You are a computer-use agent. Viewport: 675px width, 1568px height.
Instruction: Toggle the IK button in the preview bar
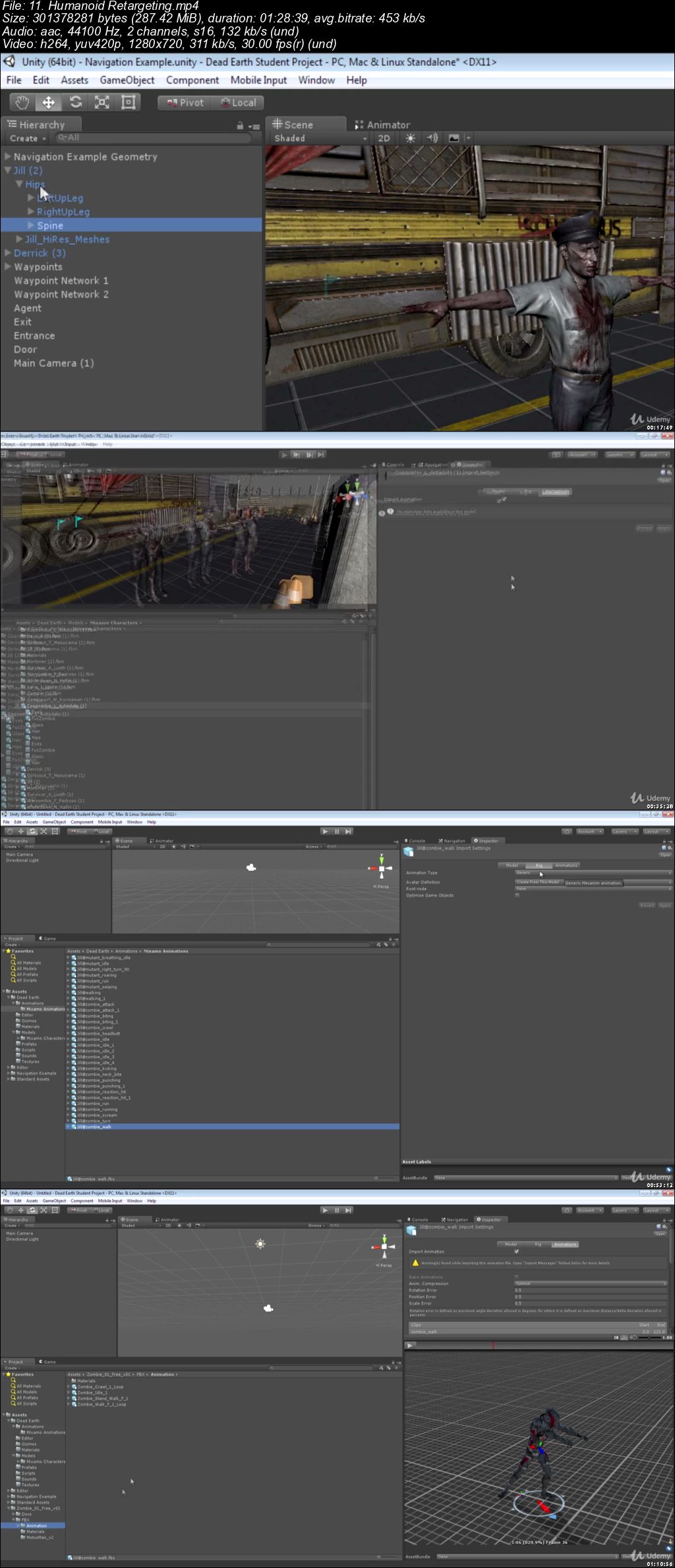click(617, 1337)
